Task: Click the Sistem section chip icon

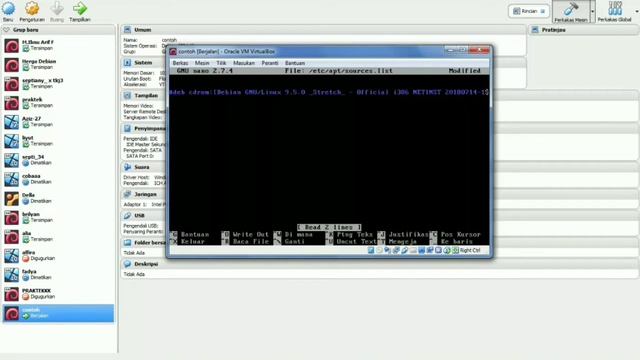Action: pos(128,62)
